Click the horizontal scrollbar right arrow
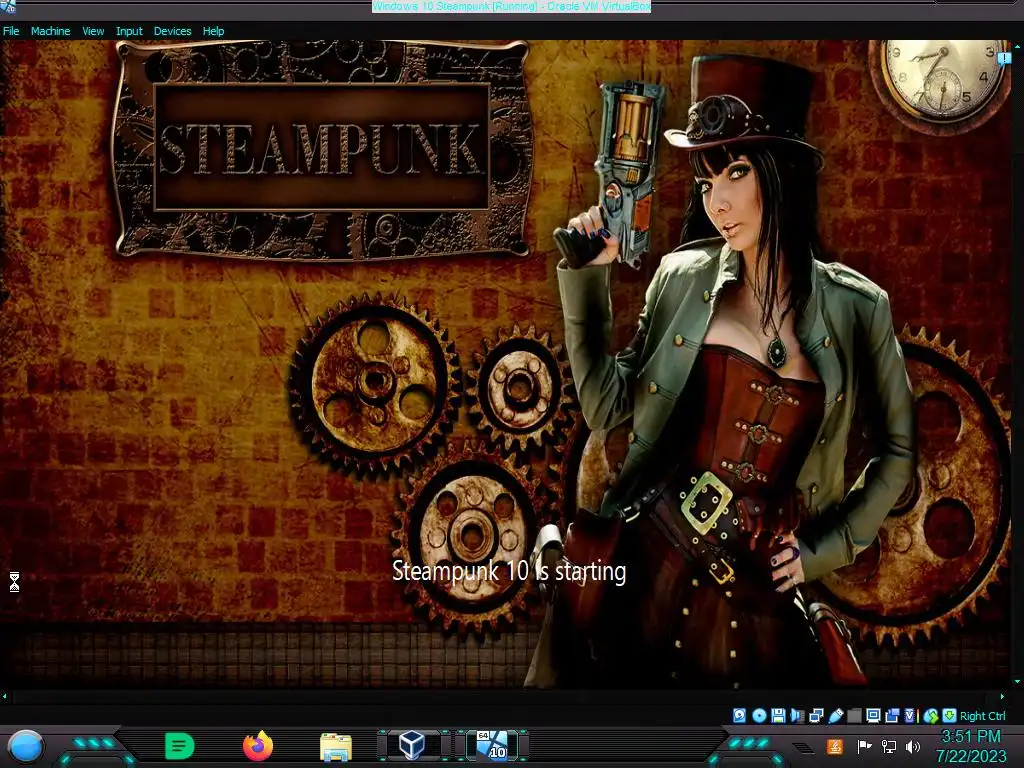The width and height of the screenshot is (1024, 768). 1002,696
